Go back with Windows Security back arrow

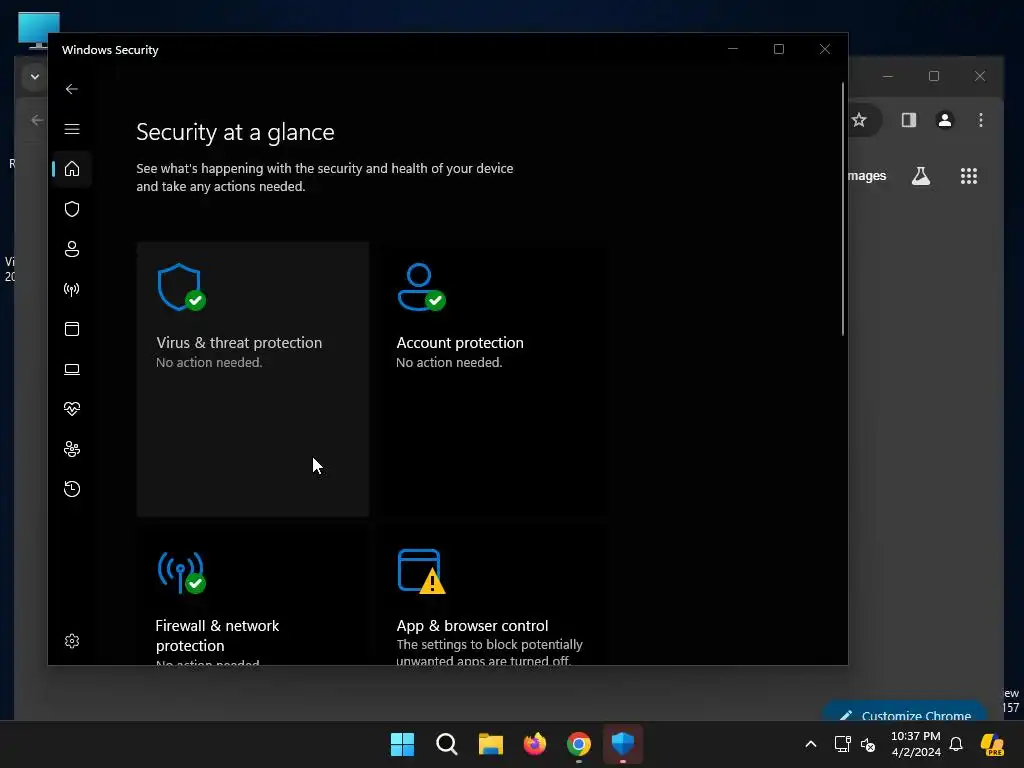coord(72,89)
